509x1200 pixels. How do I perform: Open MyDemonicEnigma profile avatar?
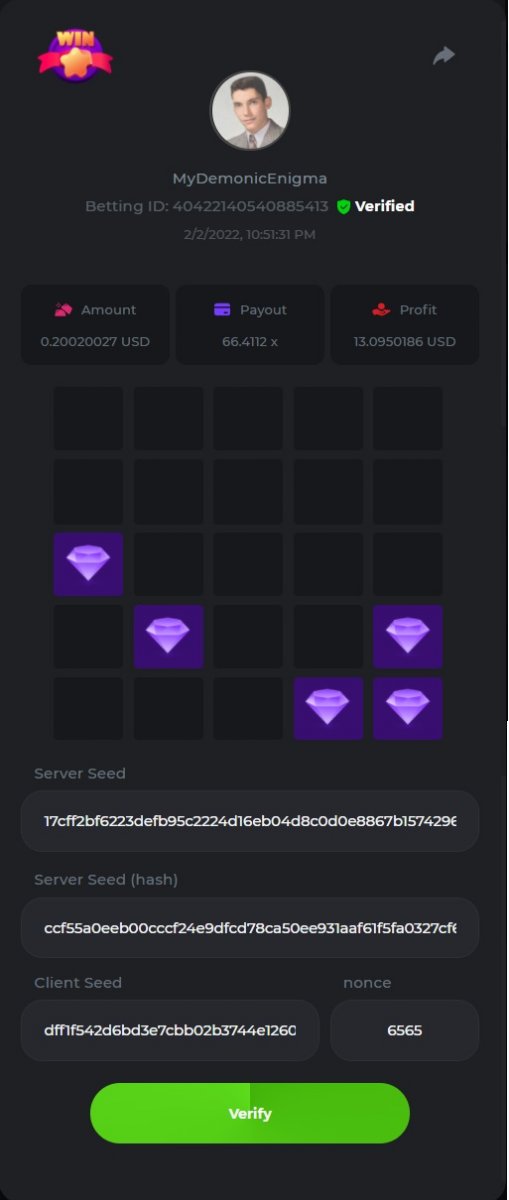coord(250,110)
